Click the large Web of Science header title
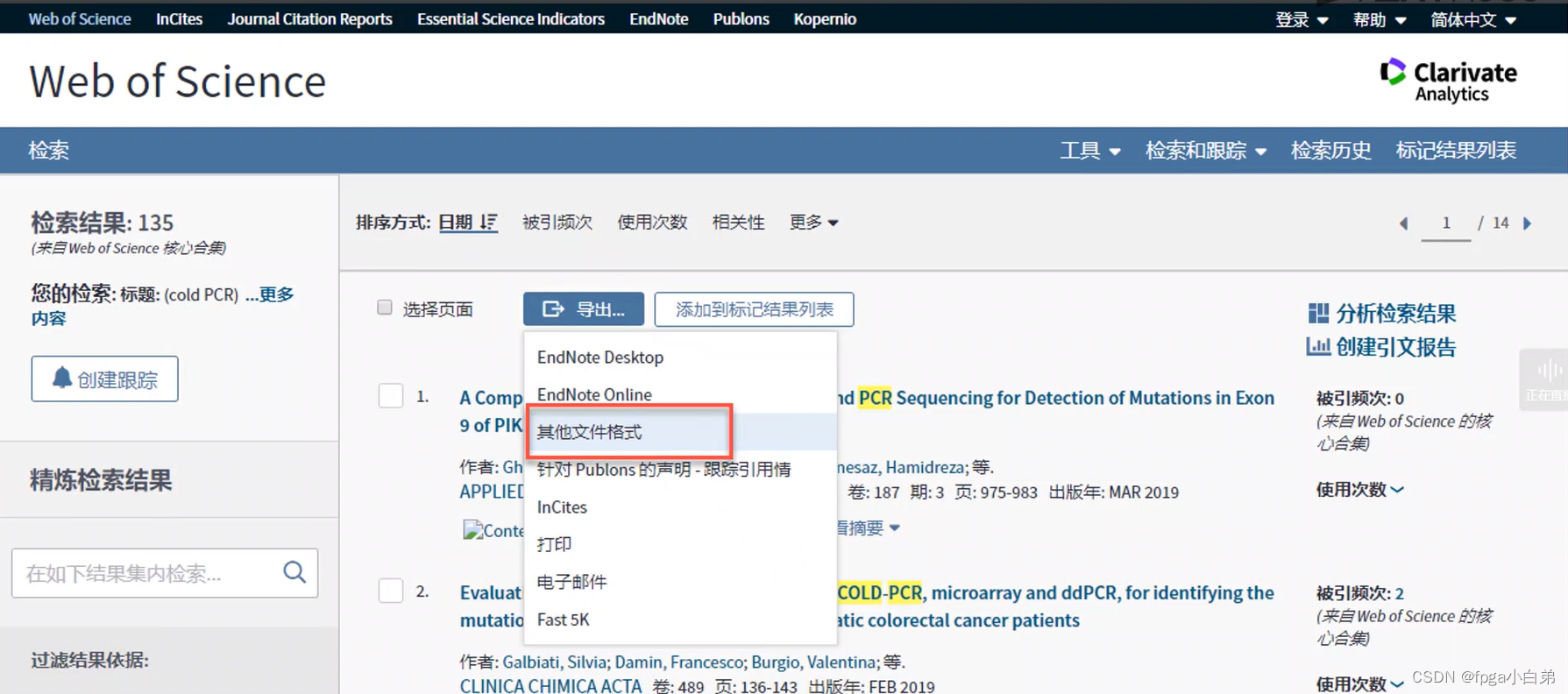1568x694 pixels. point(178,81)
